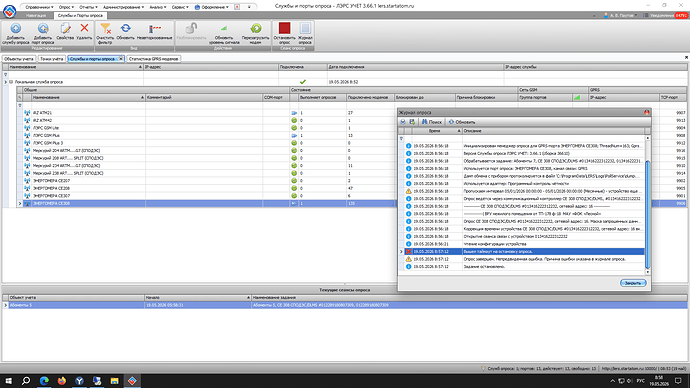Open File Explorer from the taskbar
The width and height of the screenshot is (690, 388).
(x=114, y=381)
